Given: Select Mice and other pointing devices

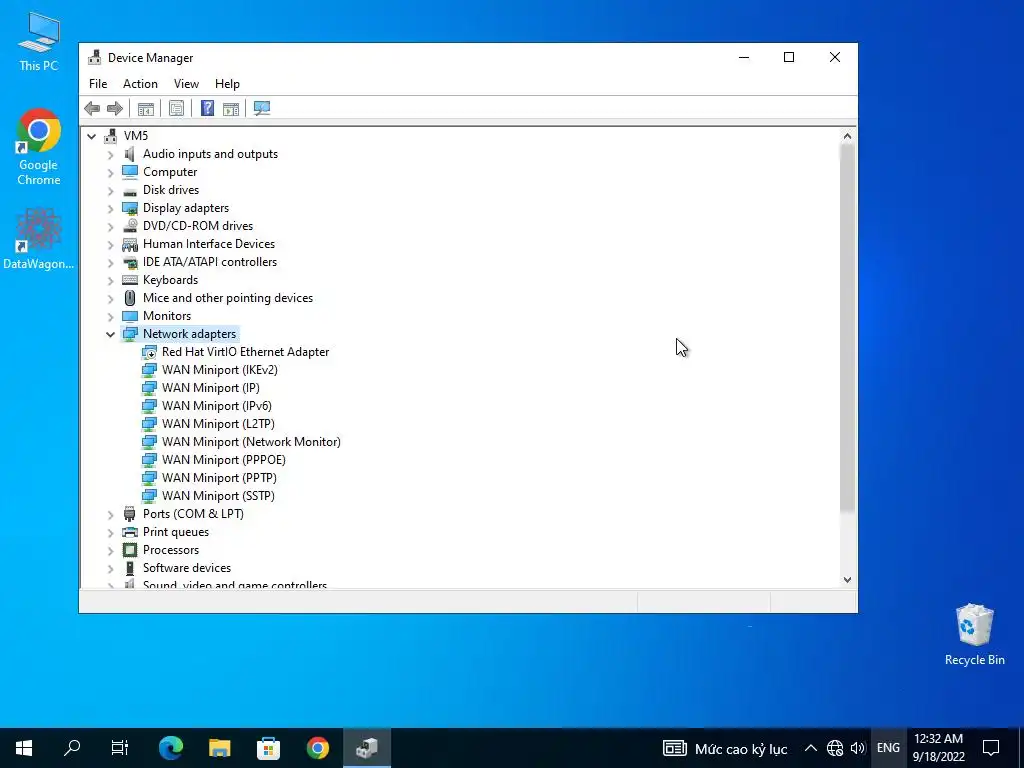Looking at the screenshot, I should pos(227,298).
